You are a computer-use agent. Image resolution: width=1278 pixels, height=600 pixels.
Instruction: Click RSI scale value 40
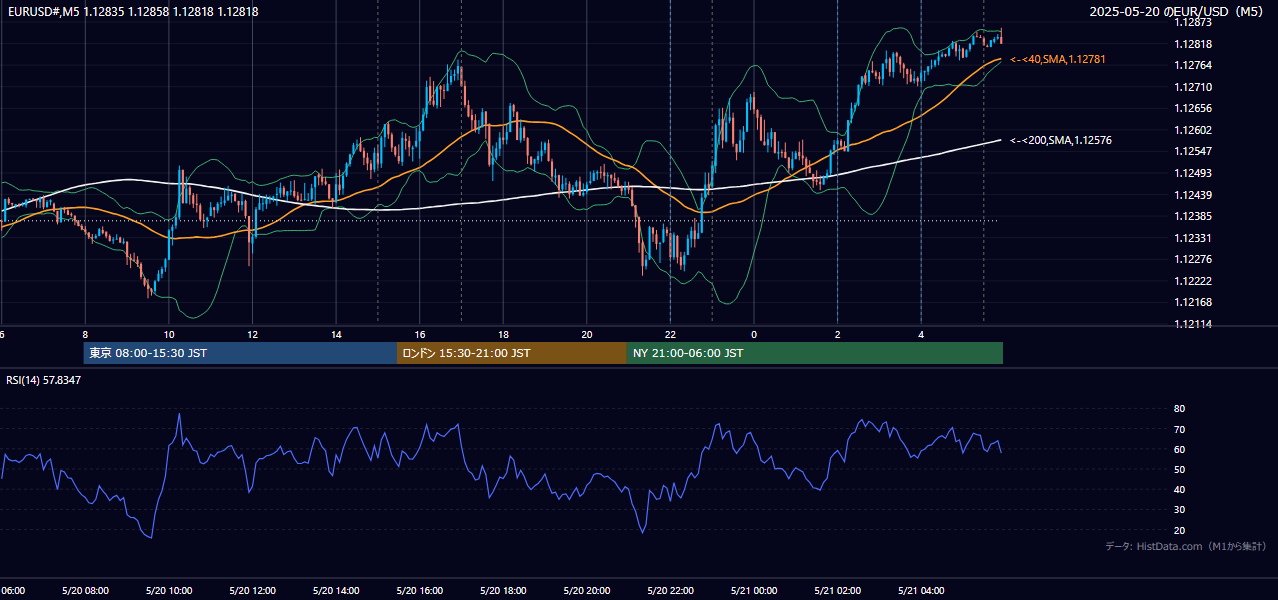tap(1179, 489)
